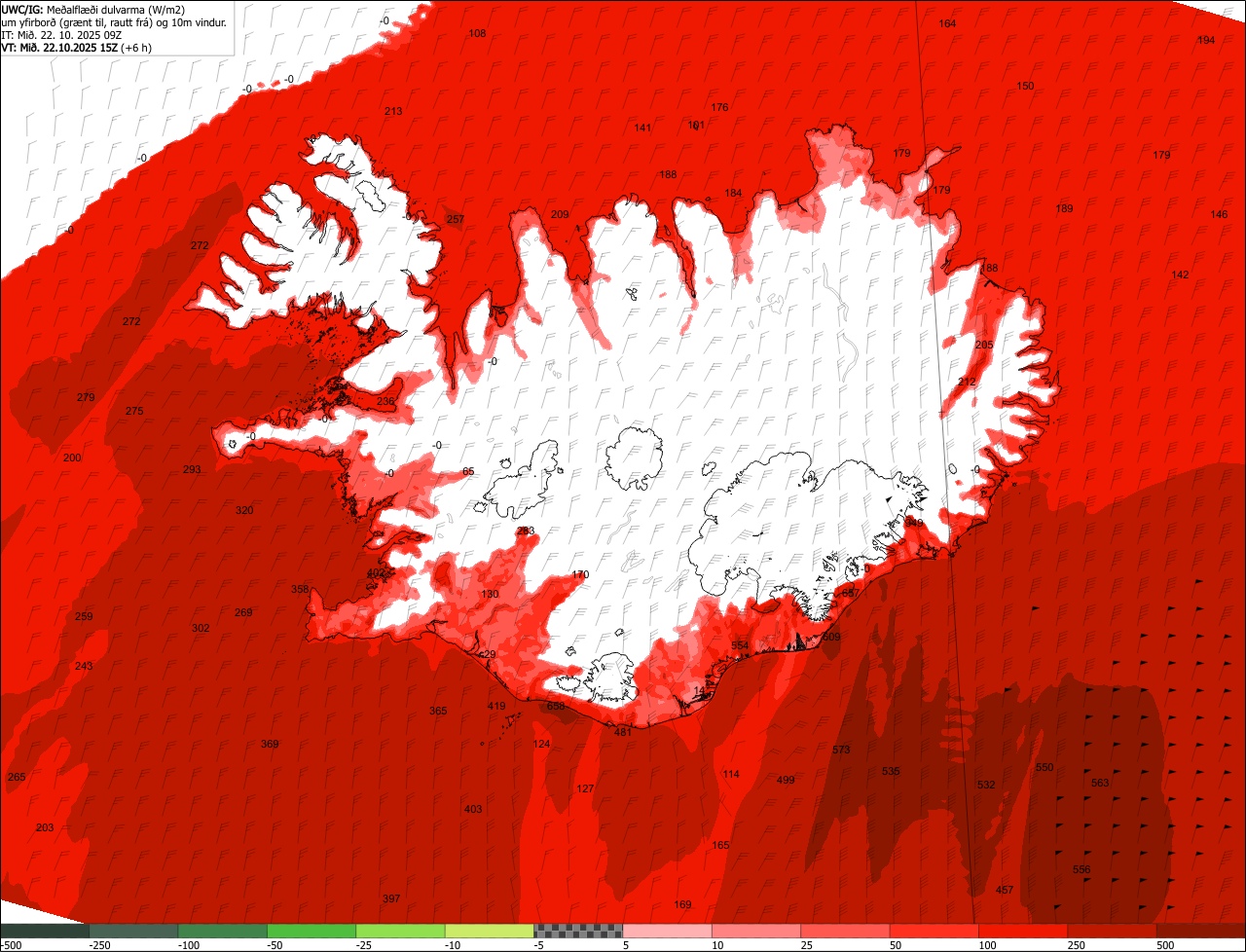Screen dimensions: 1246x952
Task: Click the title line 'UWC/IG: Meðalflæði dulvarma (W/m2)'
Action: pyautogui.click(x=93, y=10)
